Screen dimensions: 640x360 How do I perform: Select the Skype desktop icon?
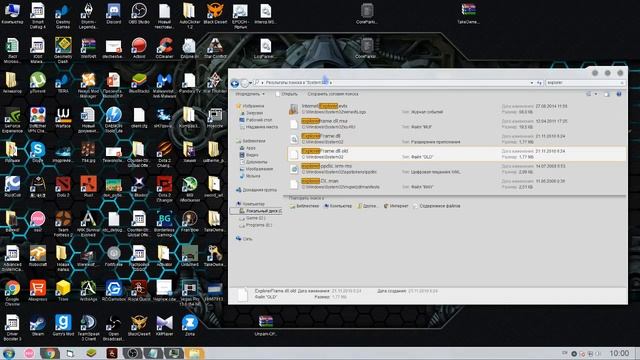click(38, 153)
